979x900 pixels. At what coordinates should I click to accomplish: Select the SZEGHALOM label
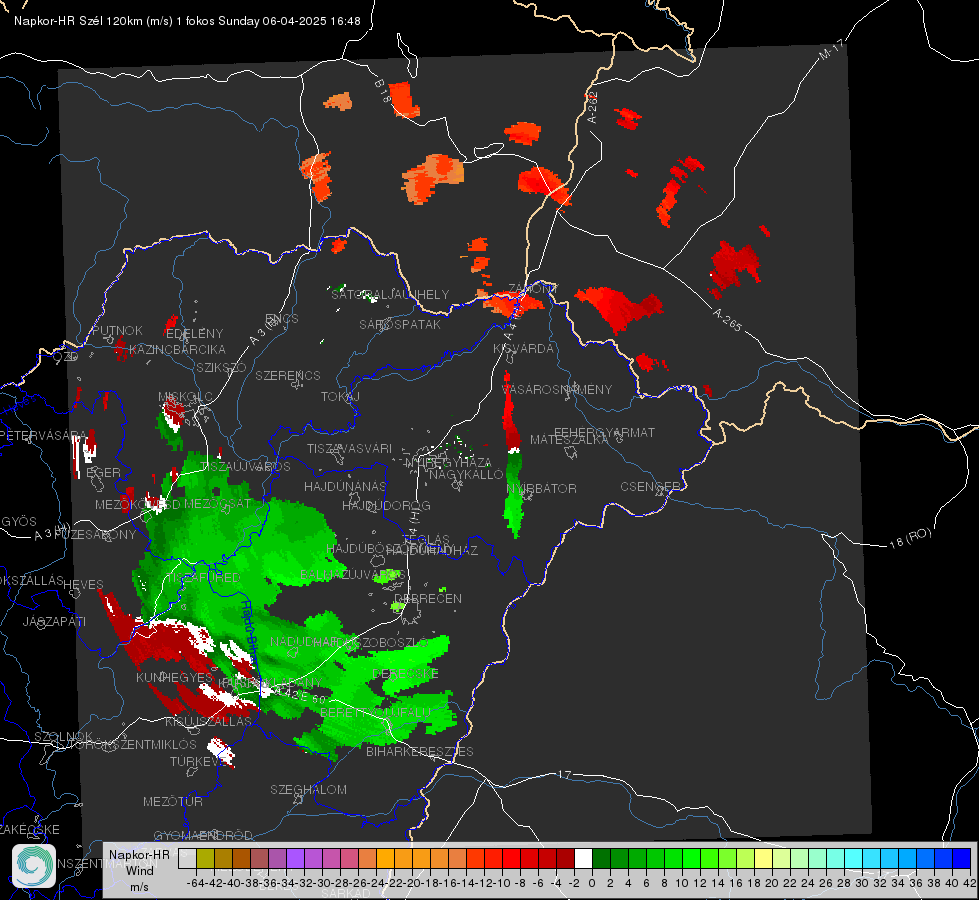pos(308,789)
